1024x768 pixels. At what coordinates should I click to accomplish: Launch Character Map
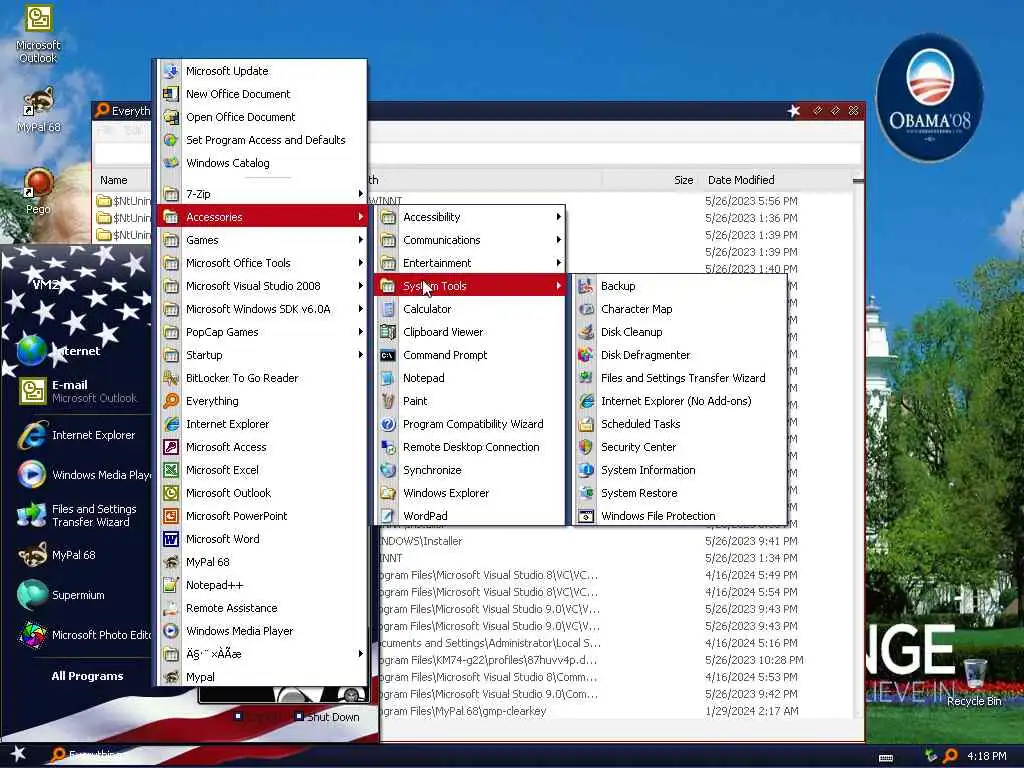coord(679,309)
